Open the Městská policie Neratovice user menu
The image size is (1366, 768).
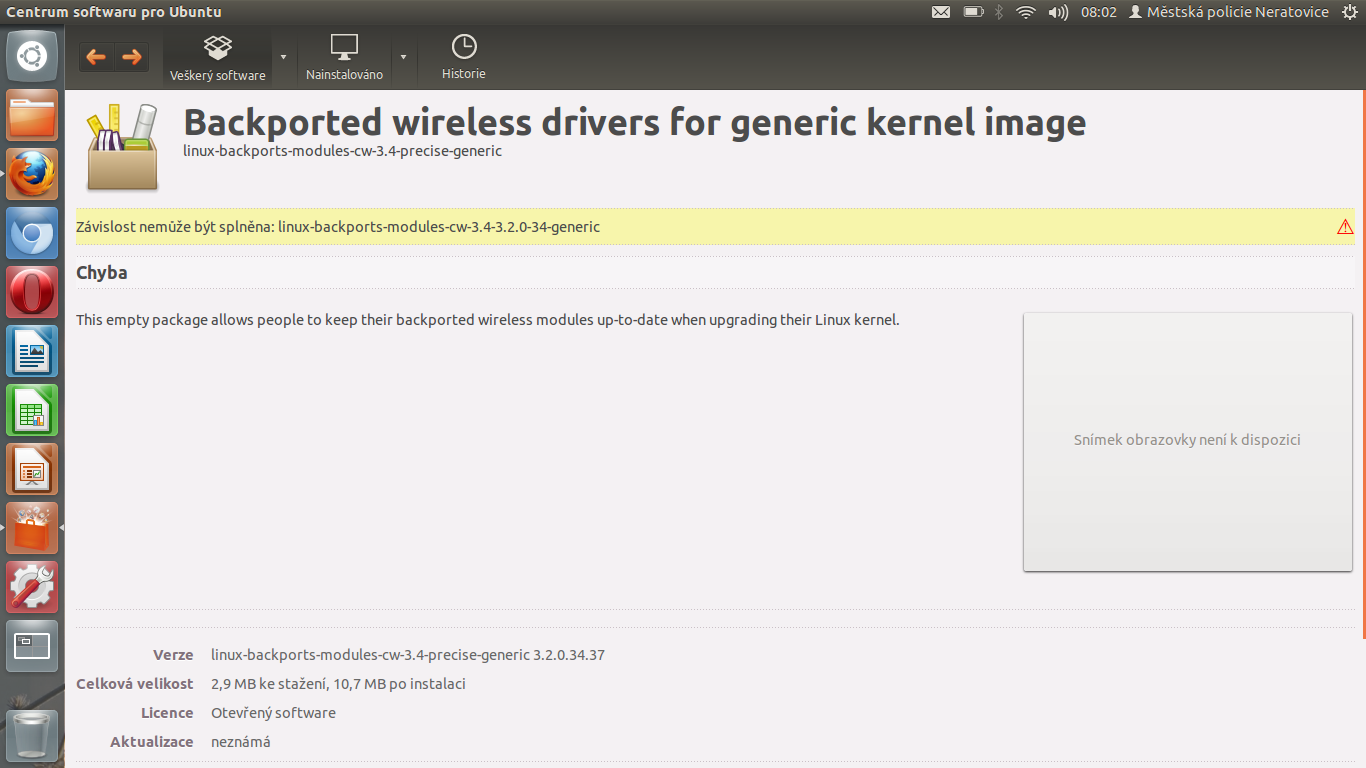(1229, 12)
